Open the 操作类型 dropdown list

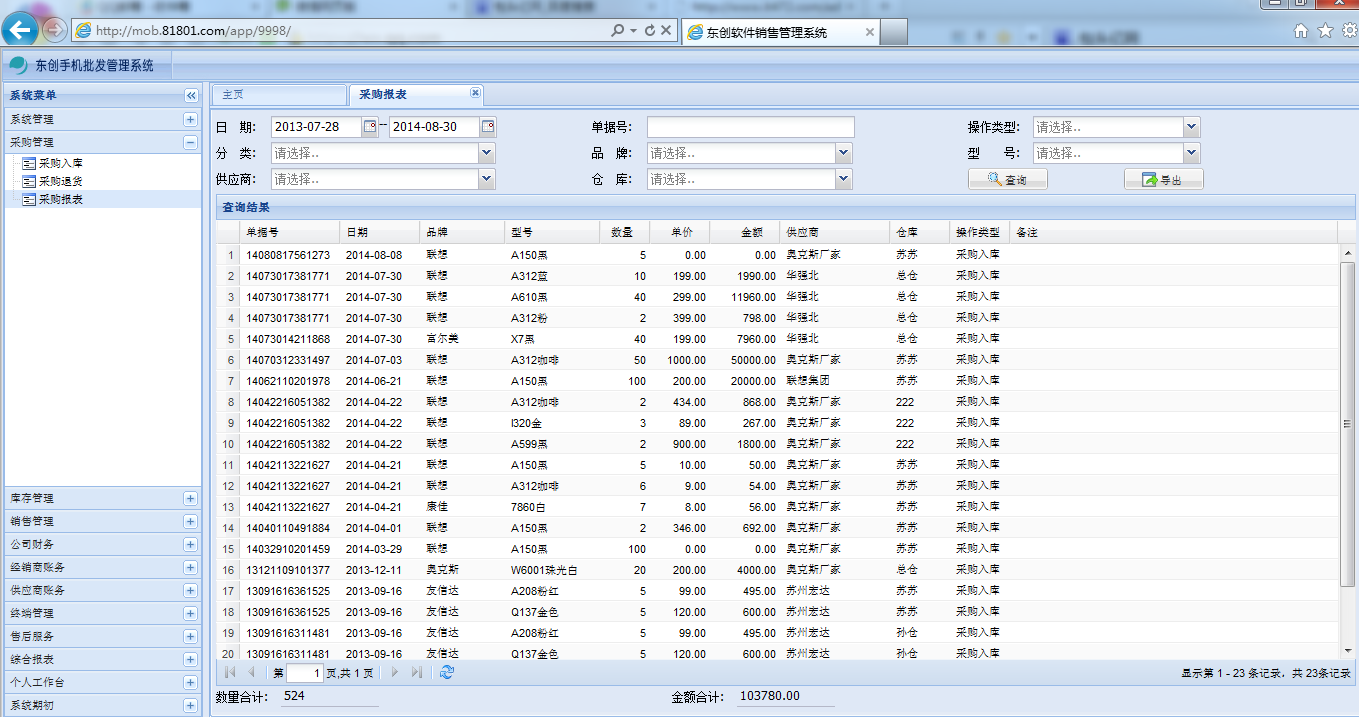point(1191,127)
